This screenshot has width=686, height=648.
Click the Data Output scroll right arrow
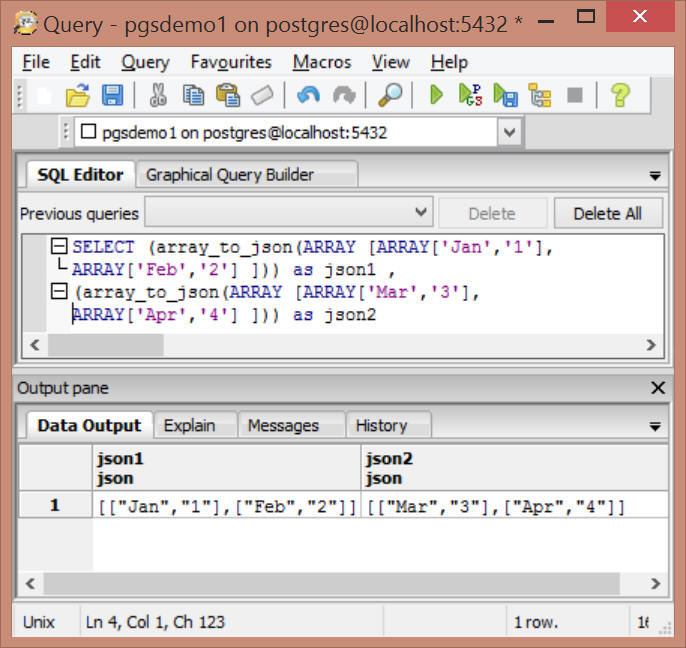[x=654, y=583]
